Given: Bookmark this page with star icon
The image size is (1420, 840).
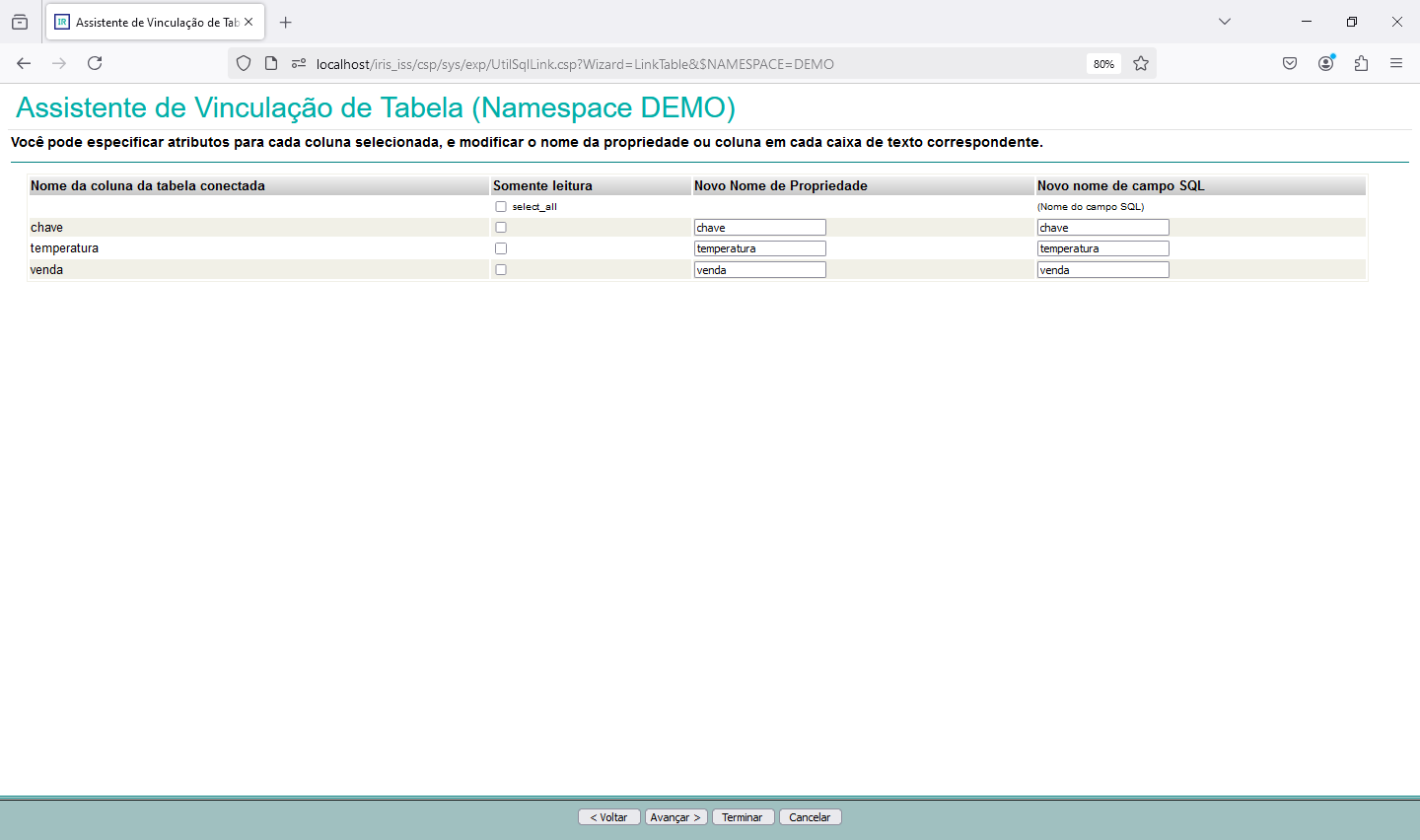Looking at the screenshot, I should click(1141, 63).
